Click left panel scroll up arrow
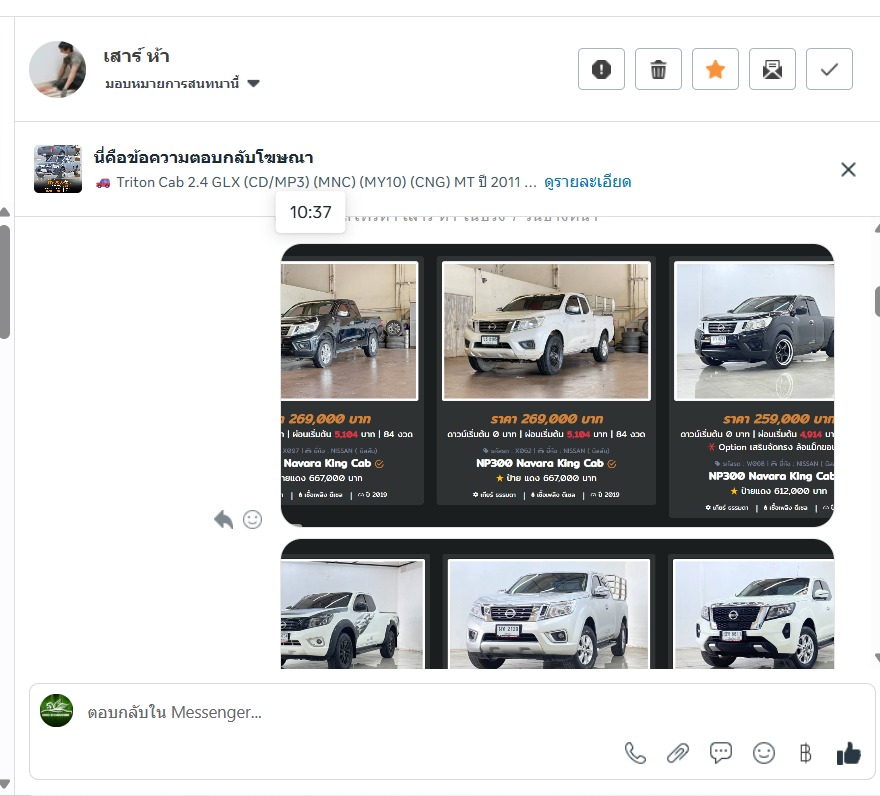This screenshot has height=796, width=880. point(4,212)
